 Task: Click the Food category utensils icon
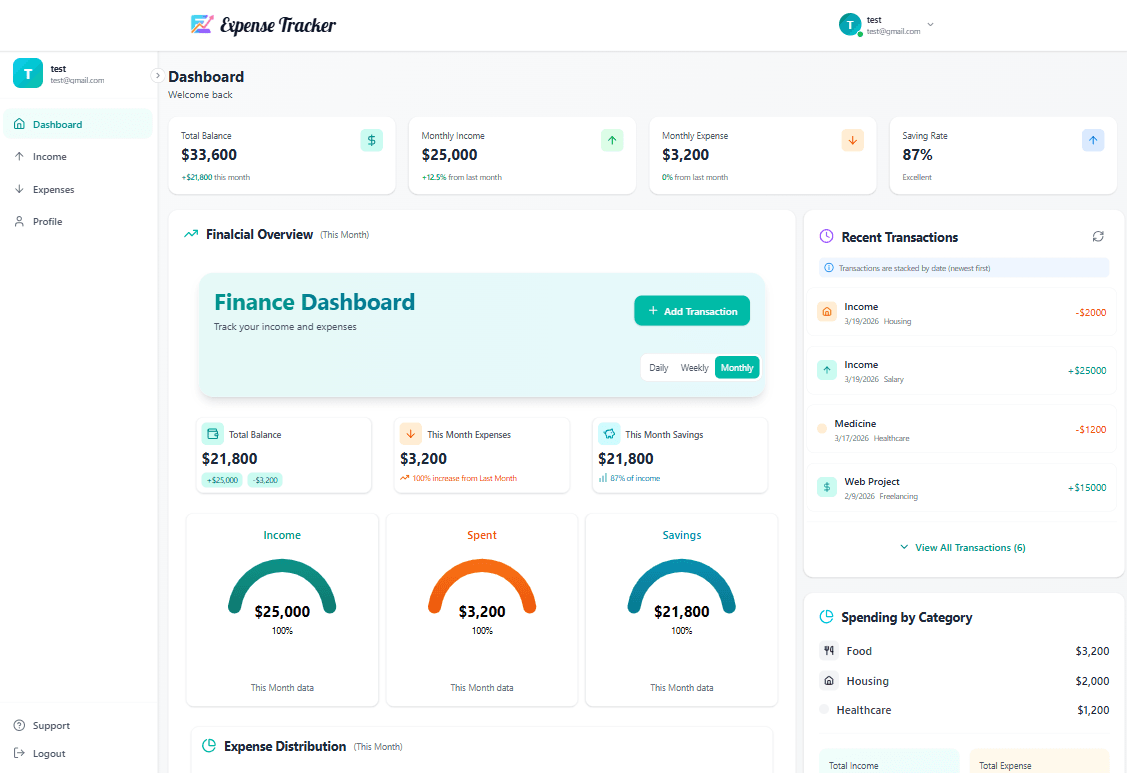(x=829, y=650)
